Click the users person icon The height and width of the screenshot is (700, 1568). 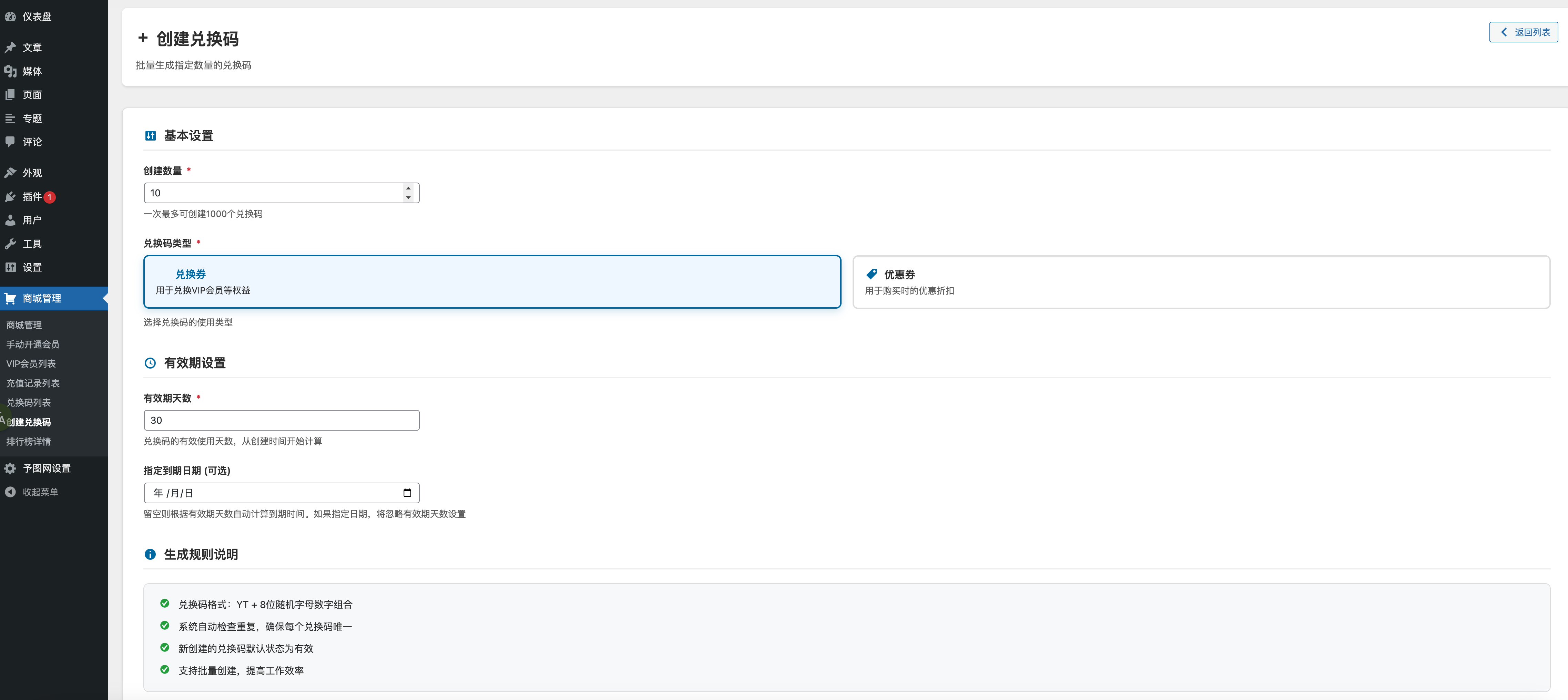[10, 220]
